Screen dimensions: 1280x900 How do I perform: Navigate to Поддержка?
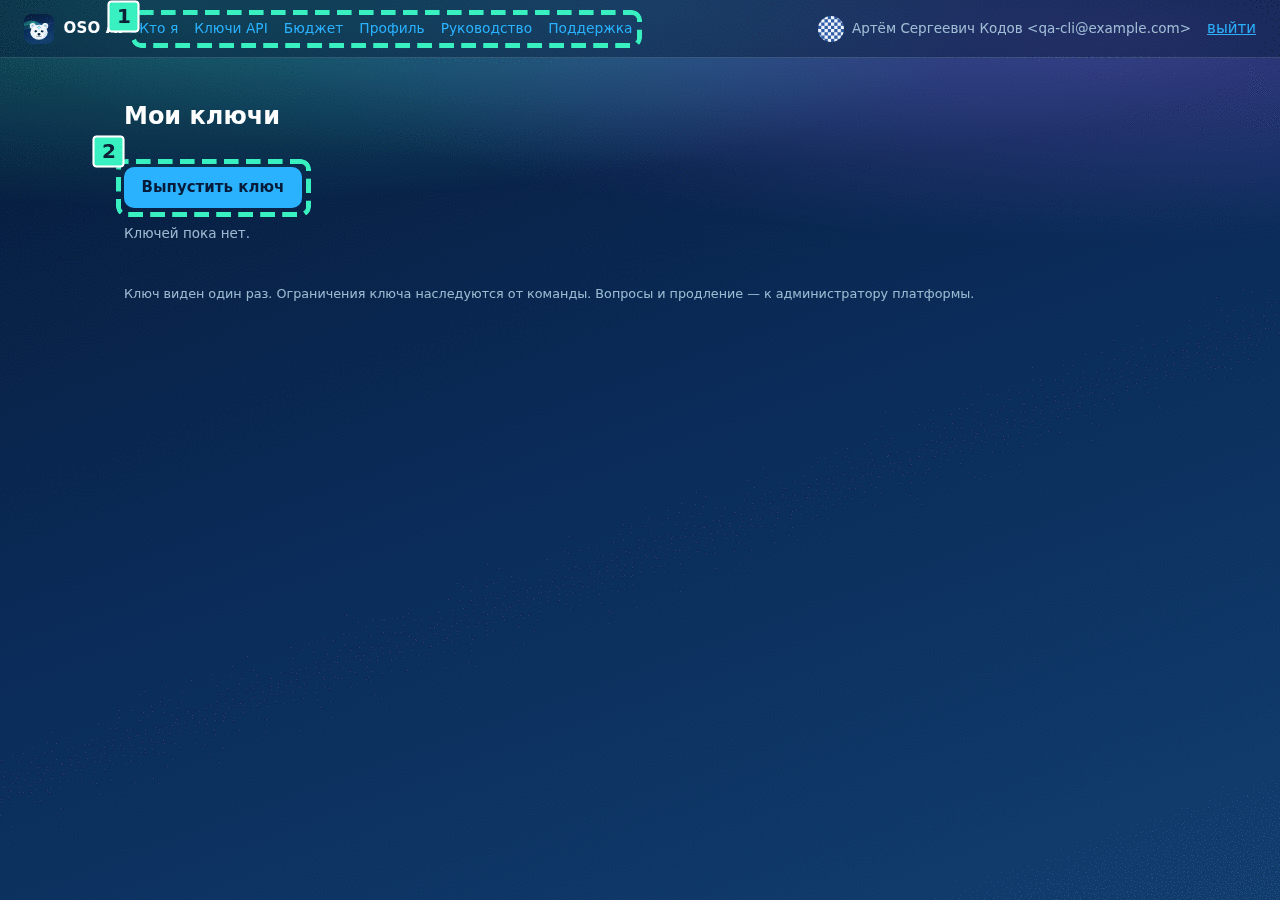(590, 28)
